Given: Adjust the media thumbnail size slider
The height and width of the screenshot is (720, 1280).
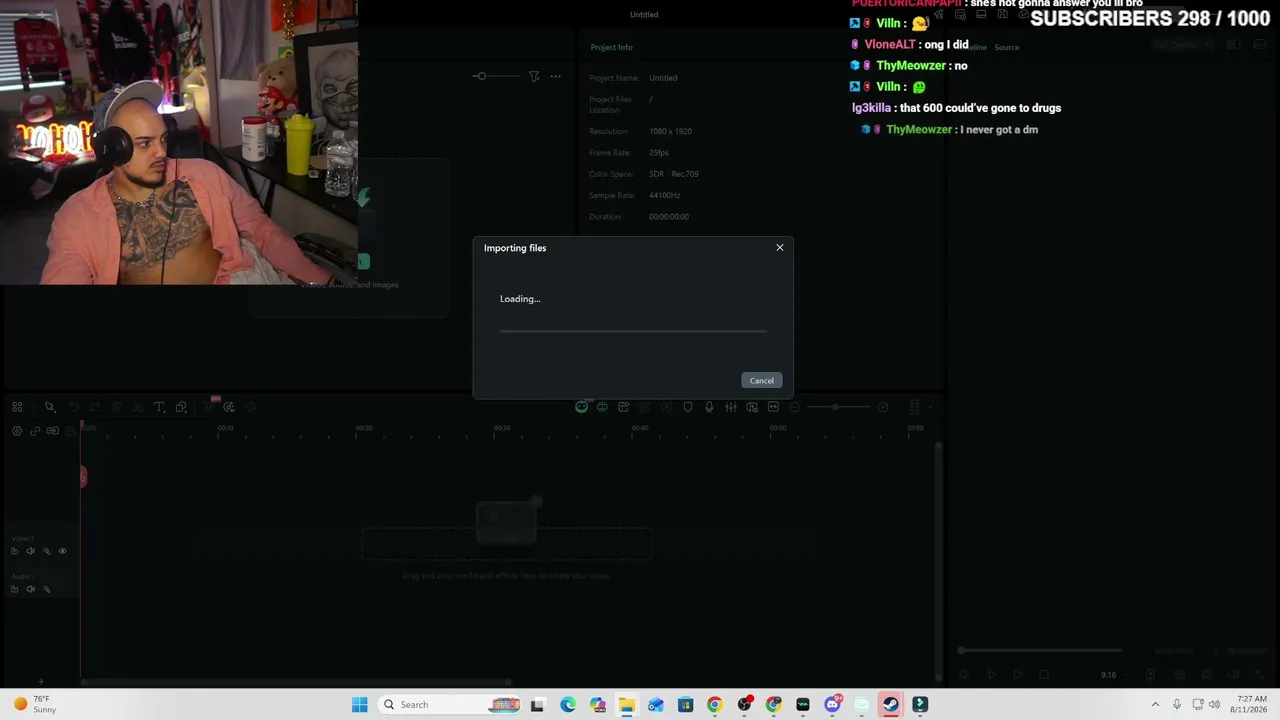Looking at the screenshot, I should [496, 76].
